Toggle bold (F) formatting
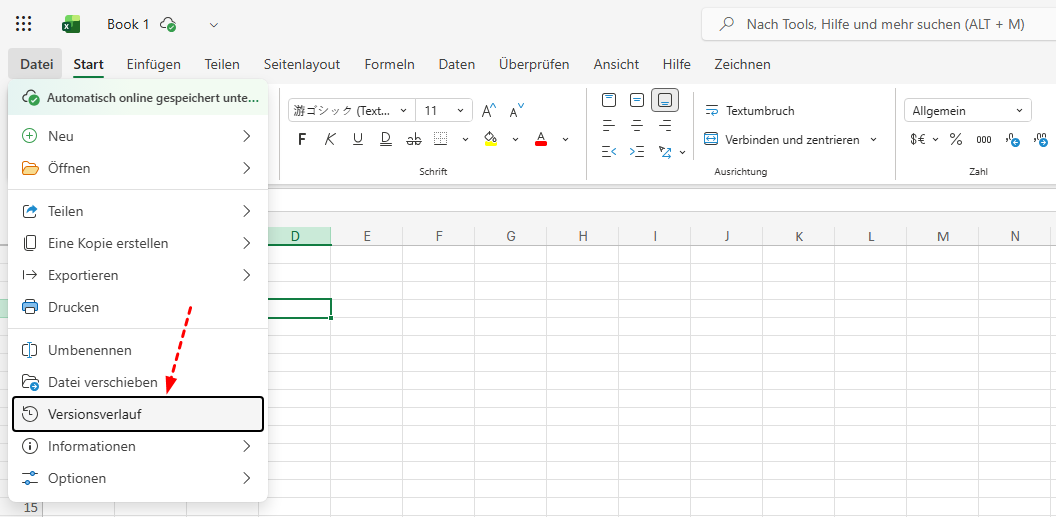The image size is (1056, 517). tap(302, 140)
